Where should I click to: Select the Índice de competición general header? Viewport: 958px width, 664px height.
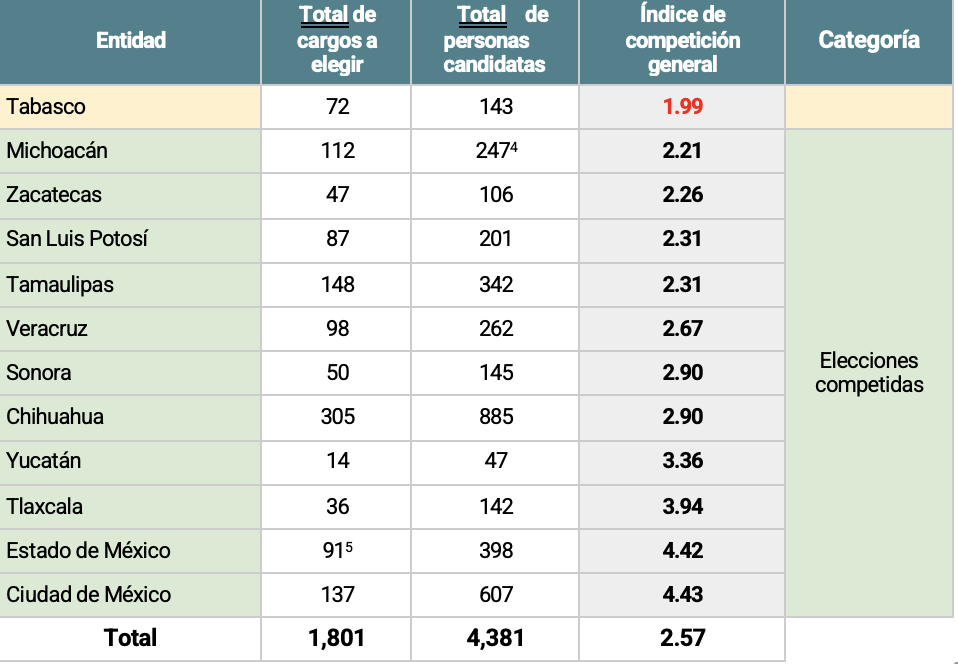pos(682,40)
